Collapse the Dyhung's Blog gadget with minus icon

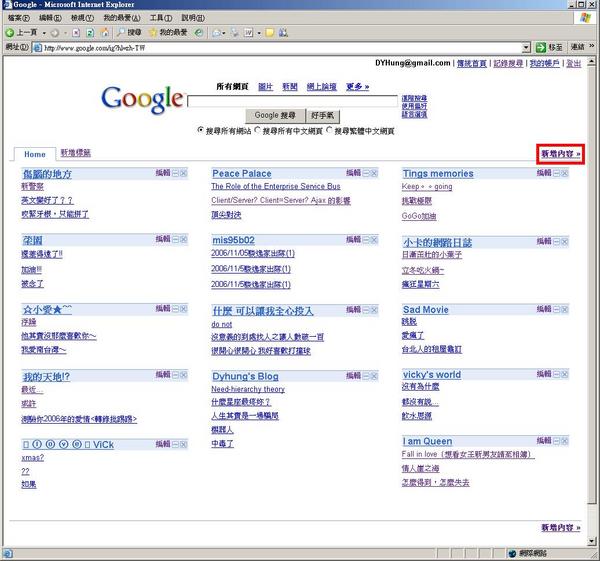(x=366, y=376)
